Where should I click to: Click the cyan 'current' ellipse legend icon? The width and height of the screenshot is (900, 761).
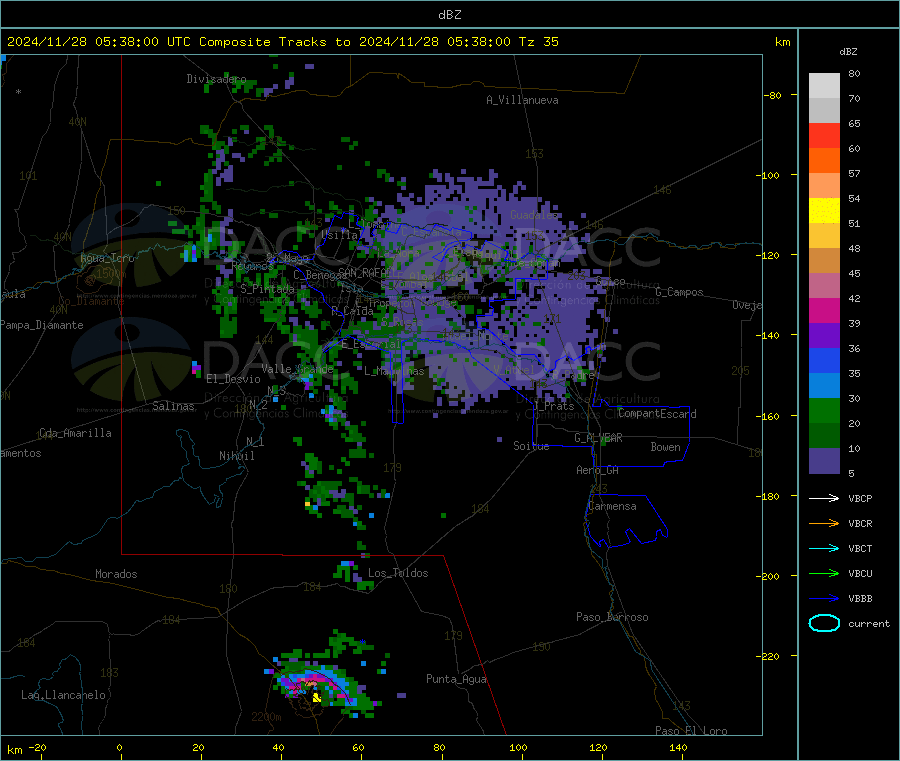pyautogui.click(x=824, y=623)
